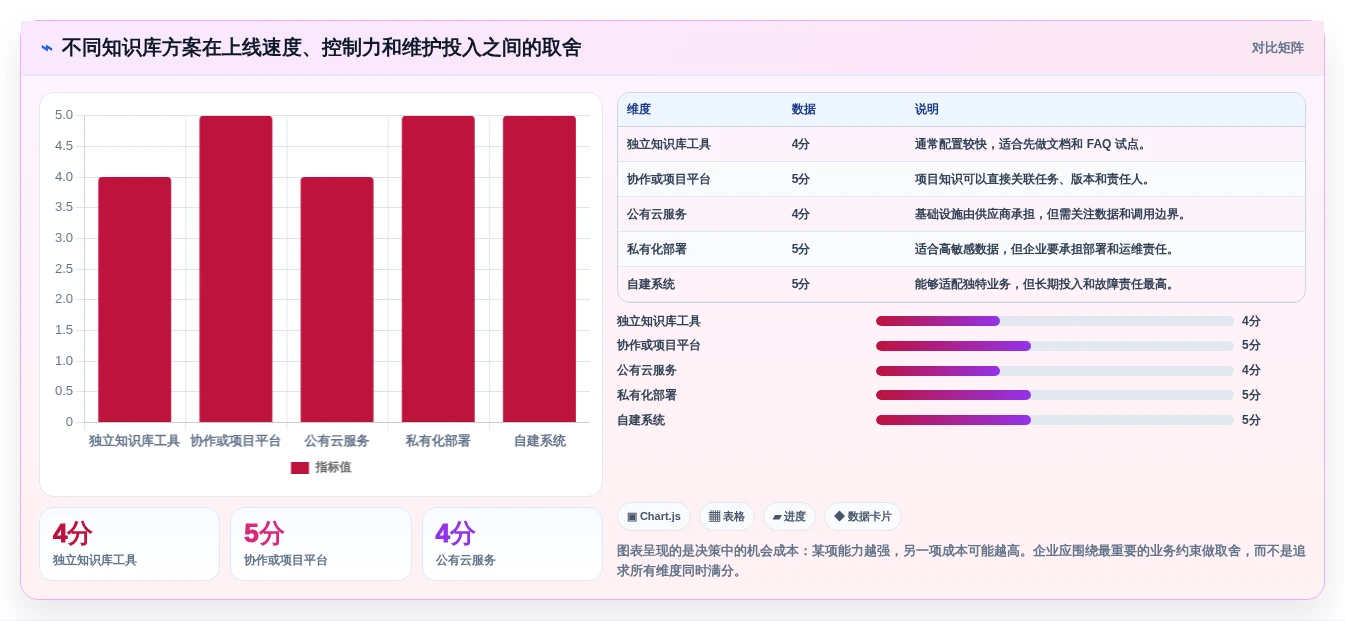Click the 私有化部署 progress bar
Image resolution: width=1345 pixels, height=621 pixels.
pos(1055,395)
